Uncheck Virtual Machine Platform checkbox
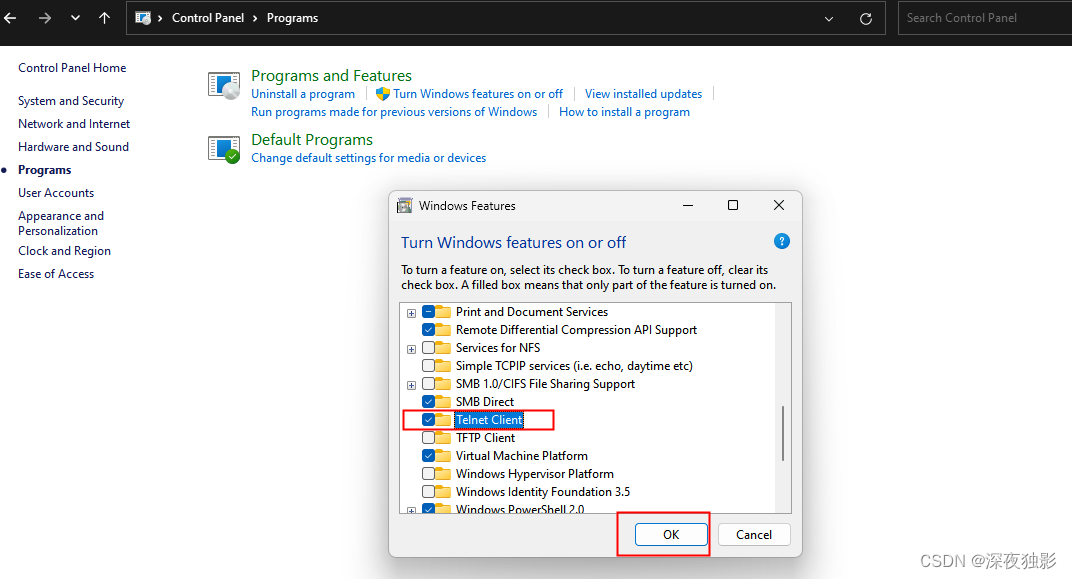This screenshot has width=1072, height=579. (429, 455)
